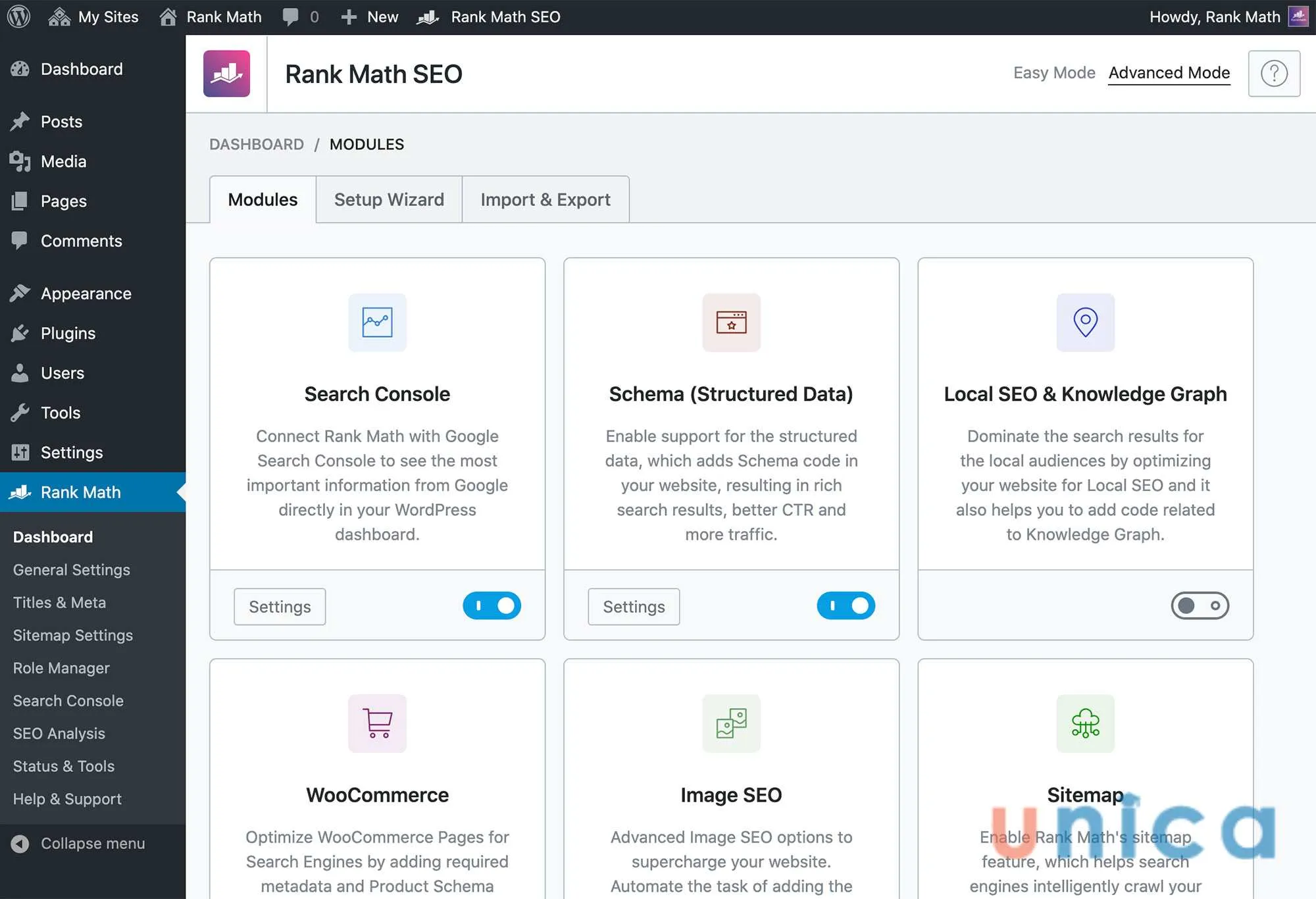This screenshot has height=899, width=1316.
Task: Open the Import & Export tab
Action: [x=545, y=199]
